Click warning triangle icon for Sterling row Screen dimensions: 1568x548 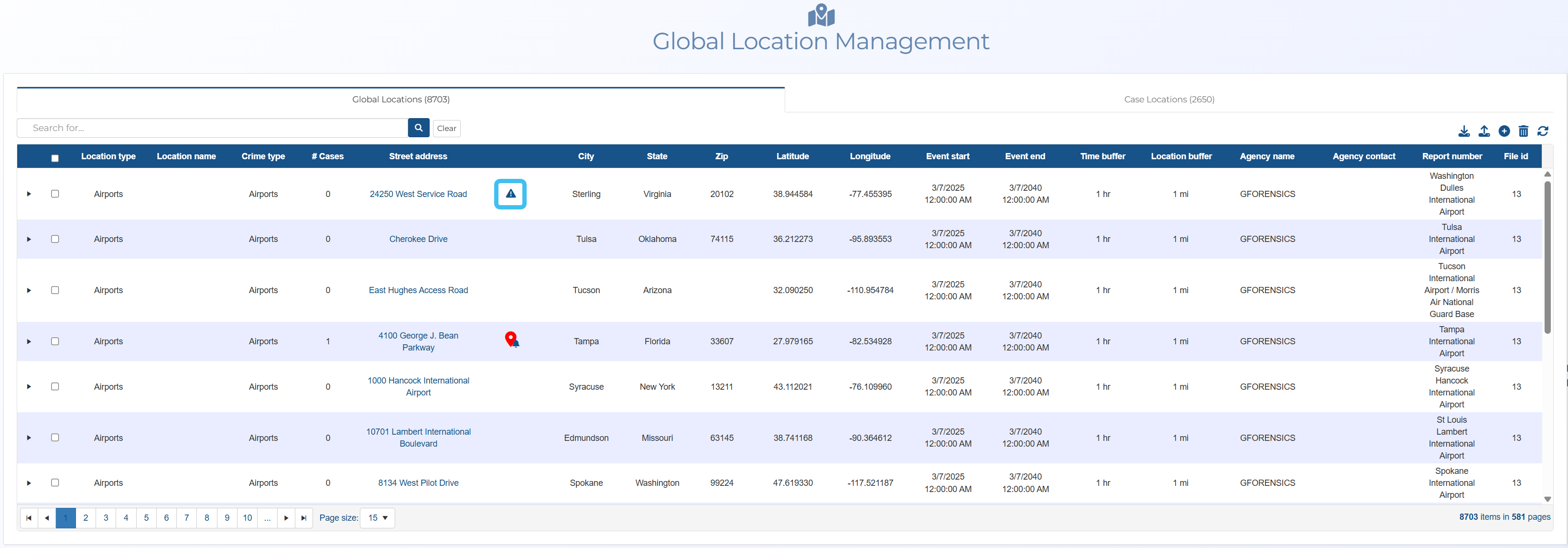tap(510, 194)
